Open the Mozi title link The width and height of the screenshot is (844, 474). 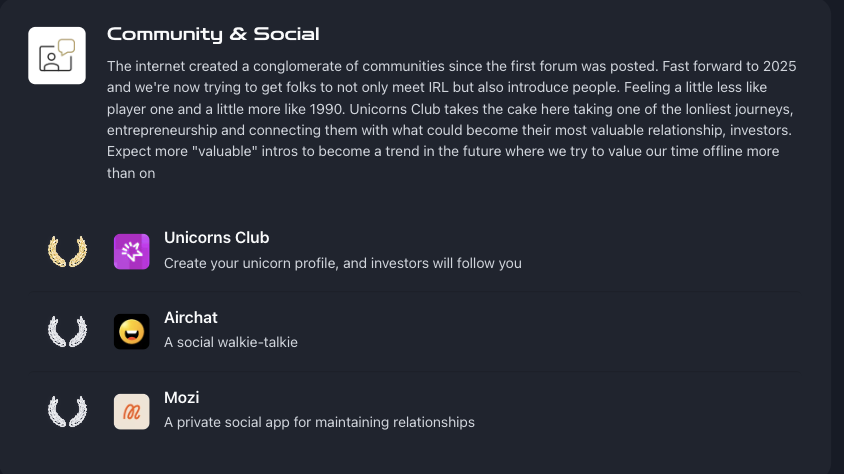click(x=181, y=398)
